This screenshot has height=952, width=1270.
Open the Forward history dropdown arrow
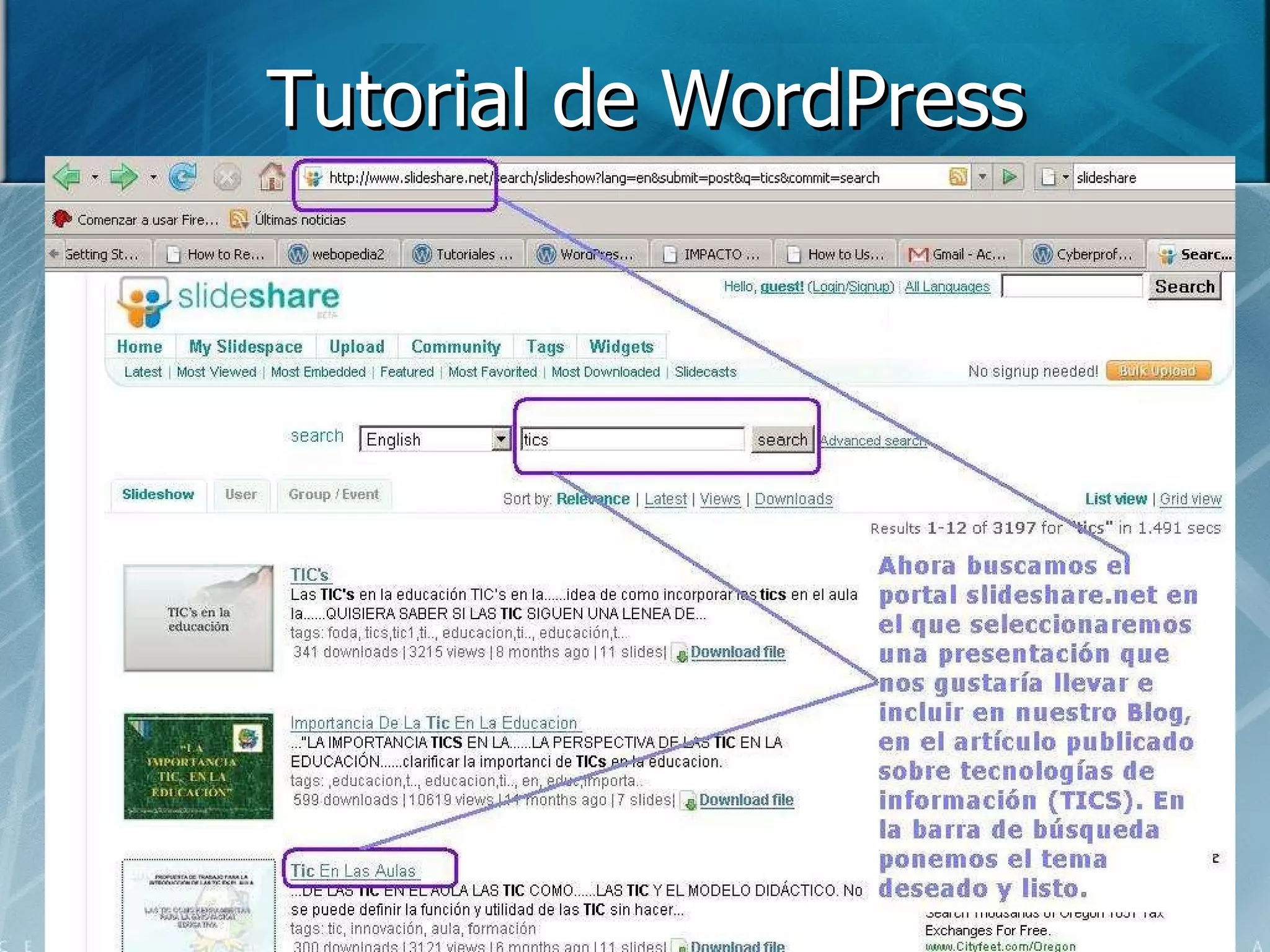click(x=153, y=178)
